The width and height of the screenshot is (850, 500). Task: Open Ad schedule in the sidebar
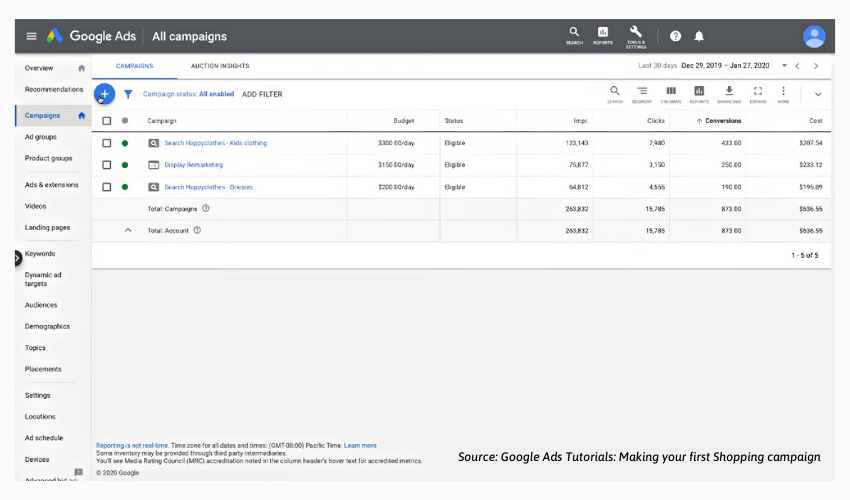[44, 438]
